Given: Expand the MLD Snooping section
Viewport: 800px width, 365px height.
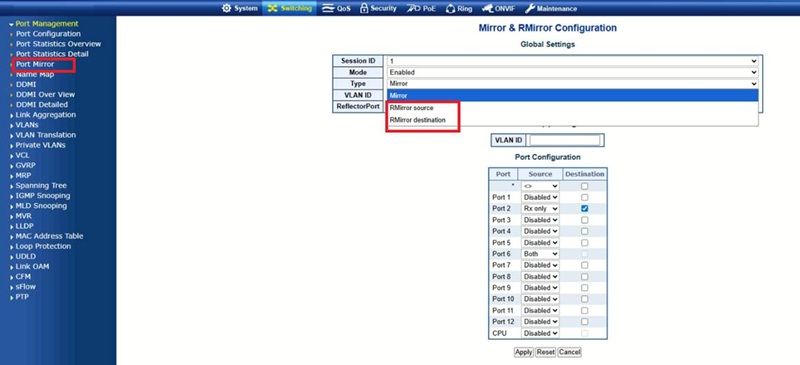Looking at the screenshot, I should point(41,206).
